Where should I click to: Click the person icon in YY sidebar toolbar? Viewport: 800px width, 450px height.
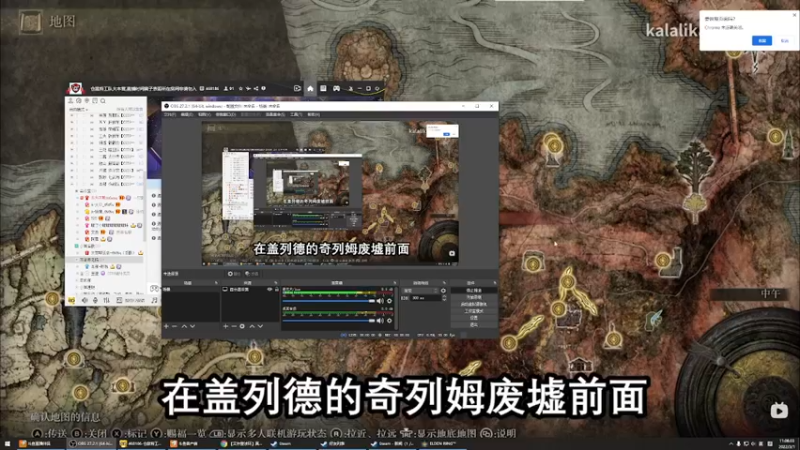[70, 101]
